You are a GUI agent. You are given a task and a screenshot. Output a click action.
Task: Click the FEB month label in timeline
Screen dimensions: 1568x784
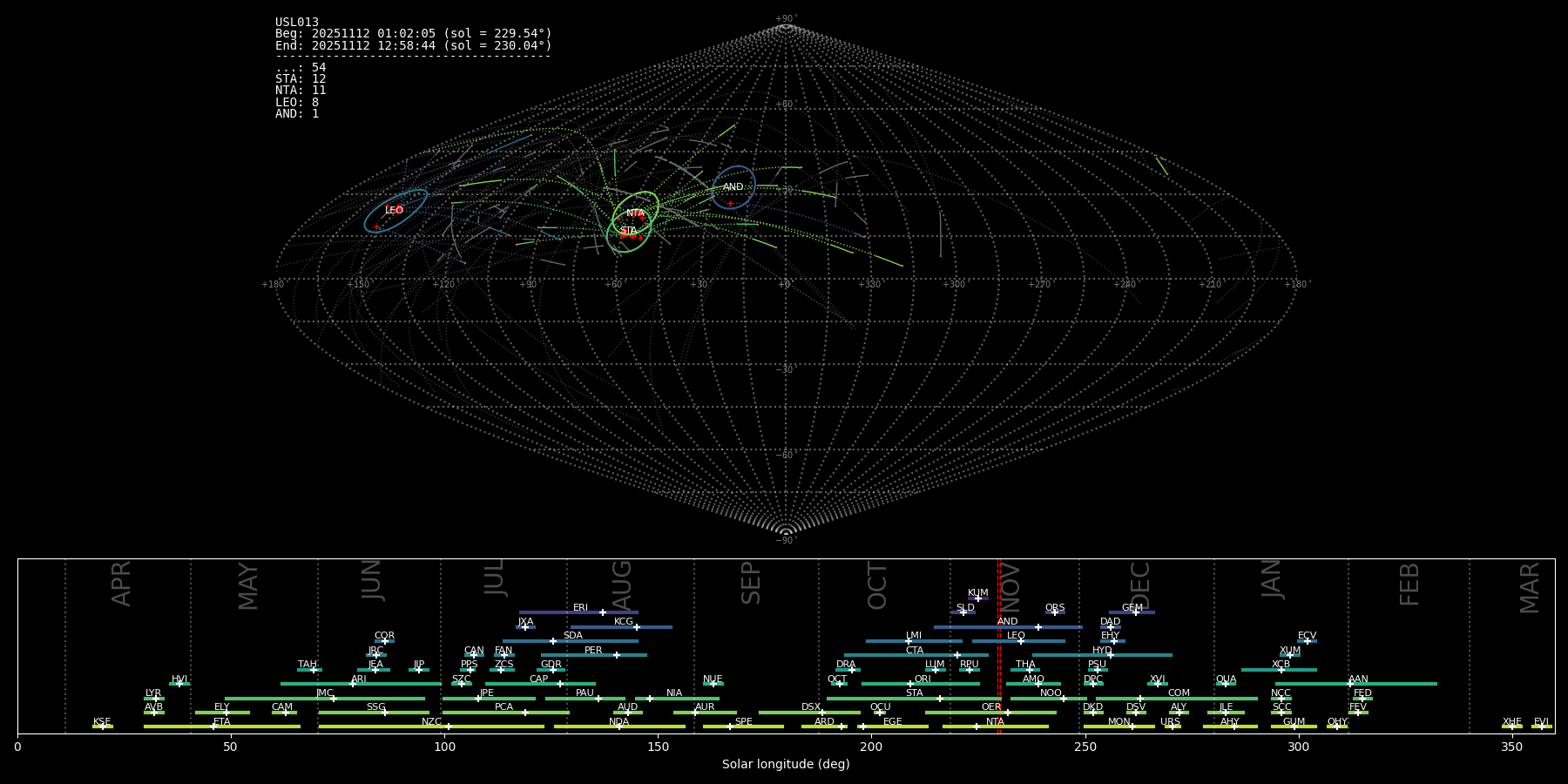tap(1409, 585)
